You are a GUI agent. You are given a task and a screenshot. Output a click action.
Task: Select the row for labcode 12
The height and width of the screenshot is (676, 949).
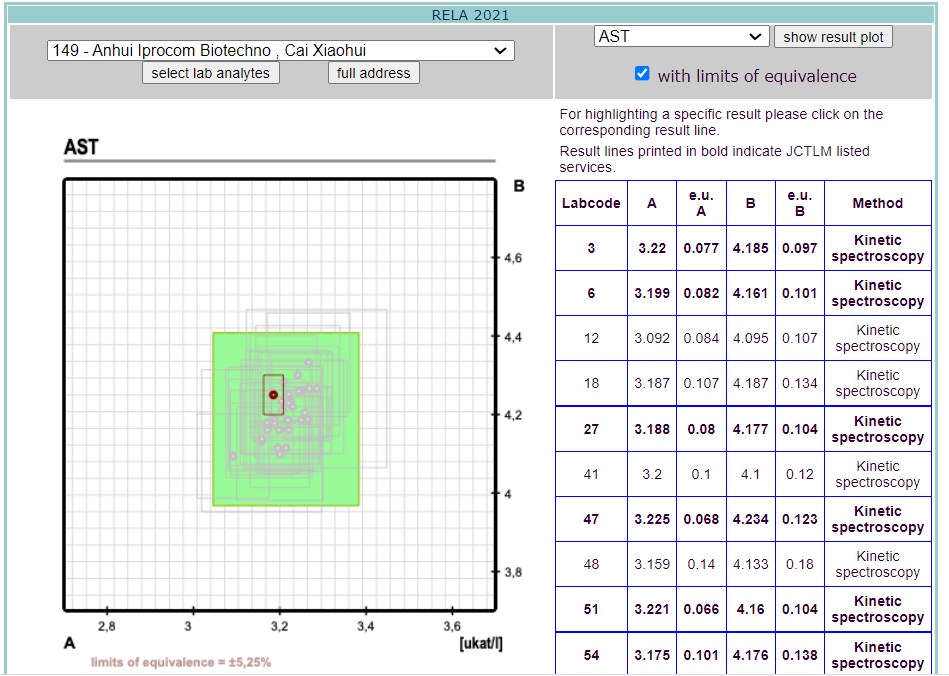591,338
